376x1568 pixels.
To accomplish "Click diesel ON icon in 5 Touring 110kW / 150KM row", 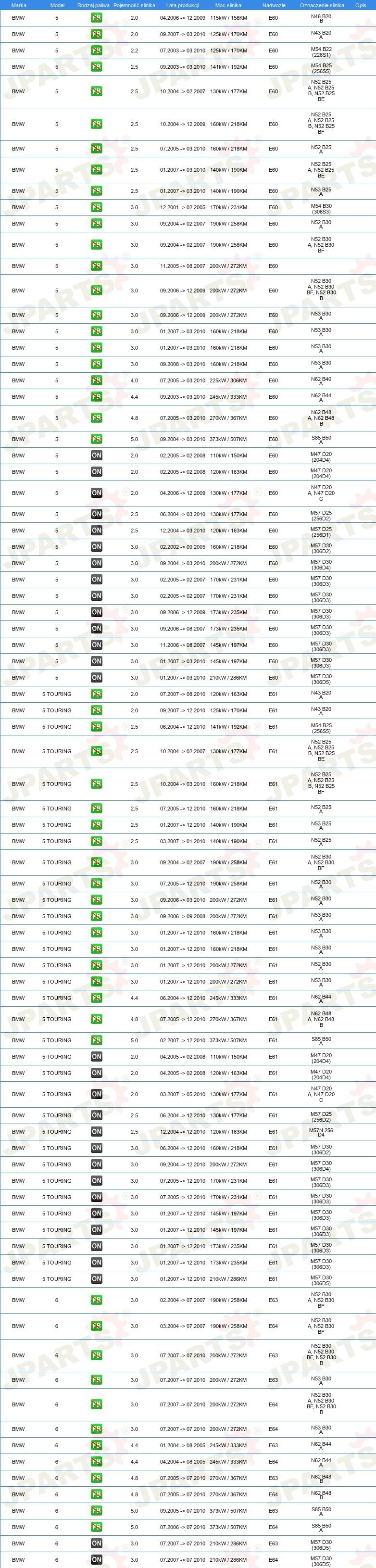I will (x=96, y=1057).
